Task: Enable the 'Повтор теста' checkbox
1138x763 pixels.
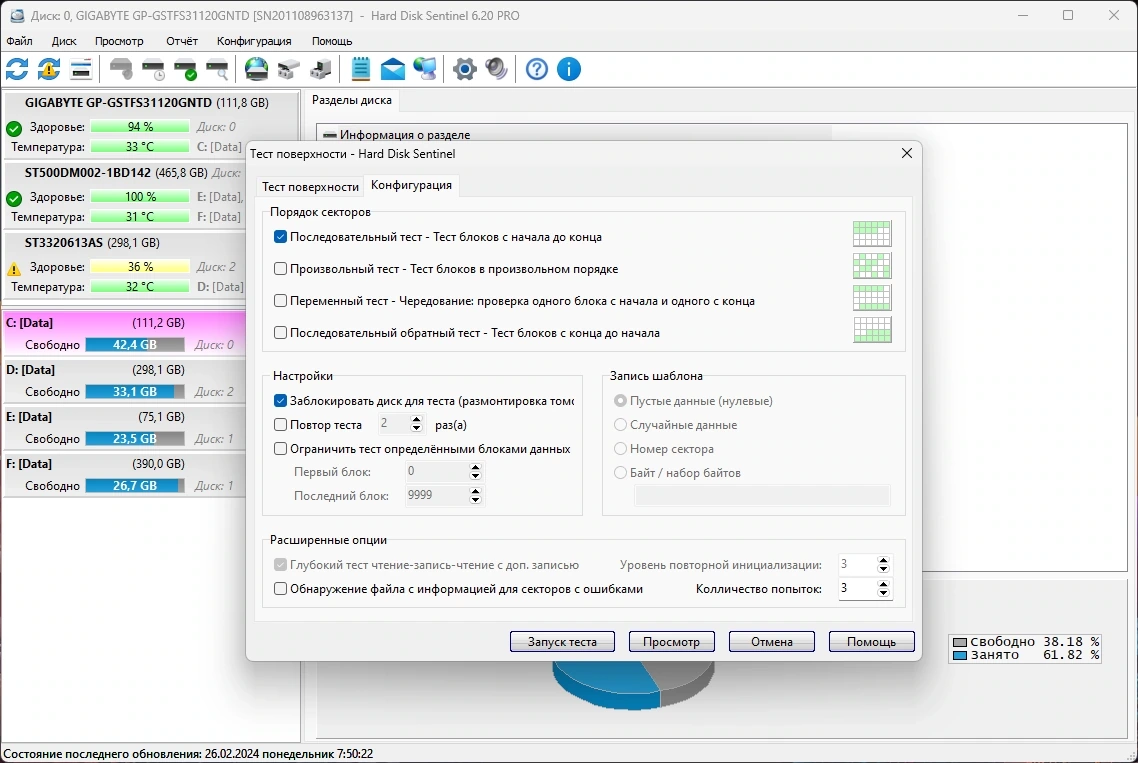Action: click(280, 425)
